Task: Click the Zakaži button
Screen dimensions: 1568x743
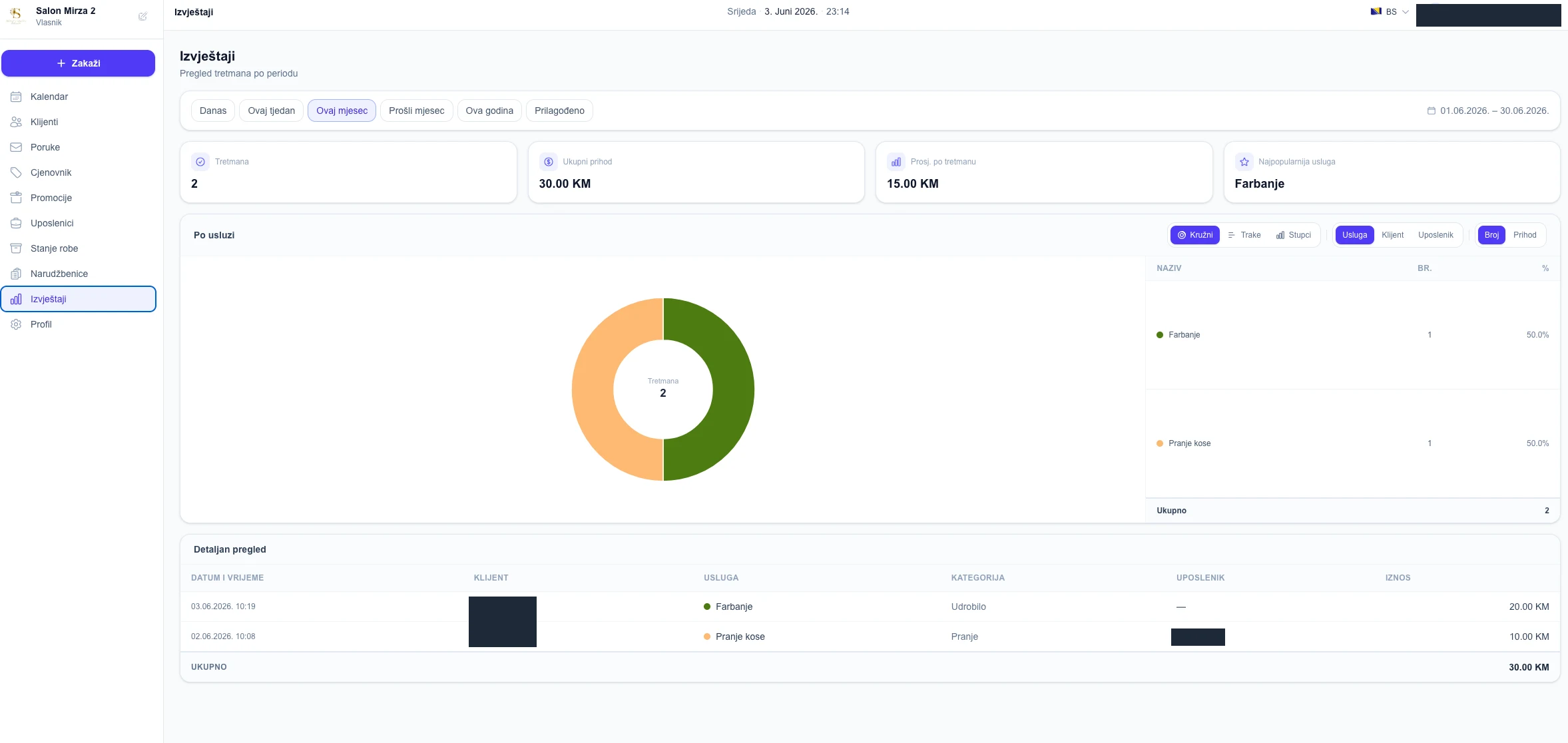Action: [78, 63]
